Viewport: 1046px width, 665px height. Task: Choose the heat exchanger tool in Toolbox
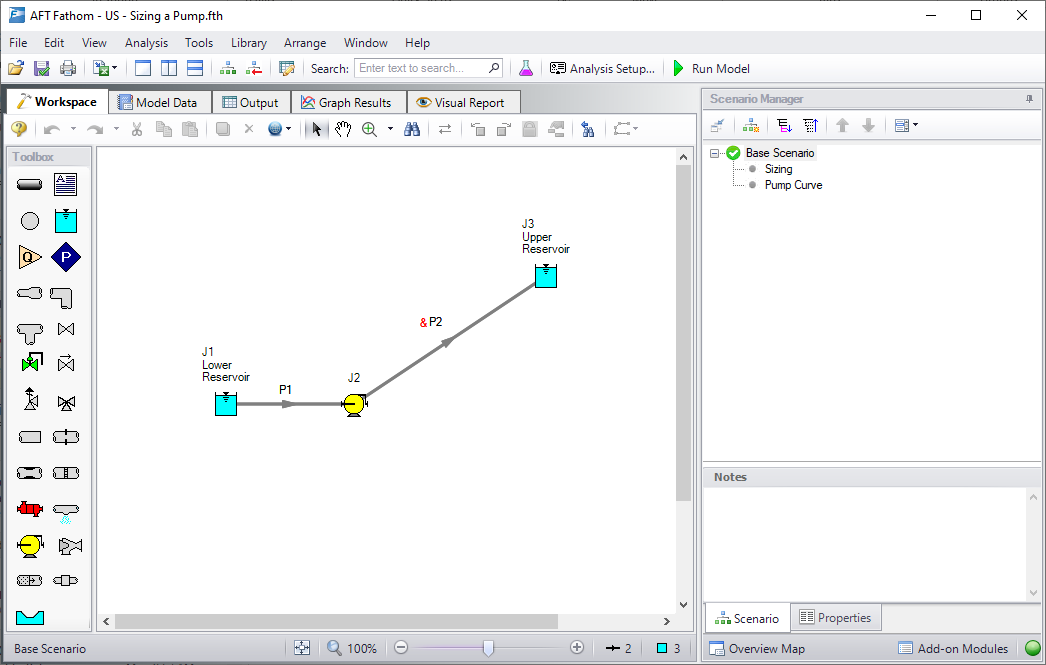(x=30, y=509)
